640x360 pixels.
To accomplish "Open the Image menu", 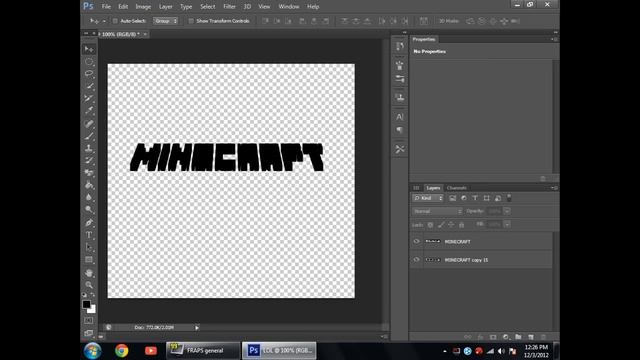I will (x=143, y=7).
